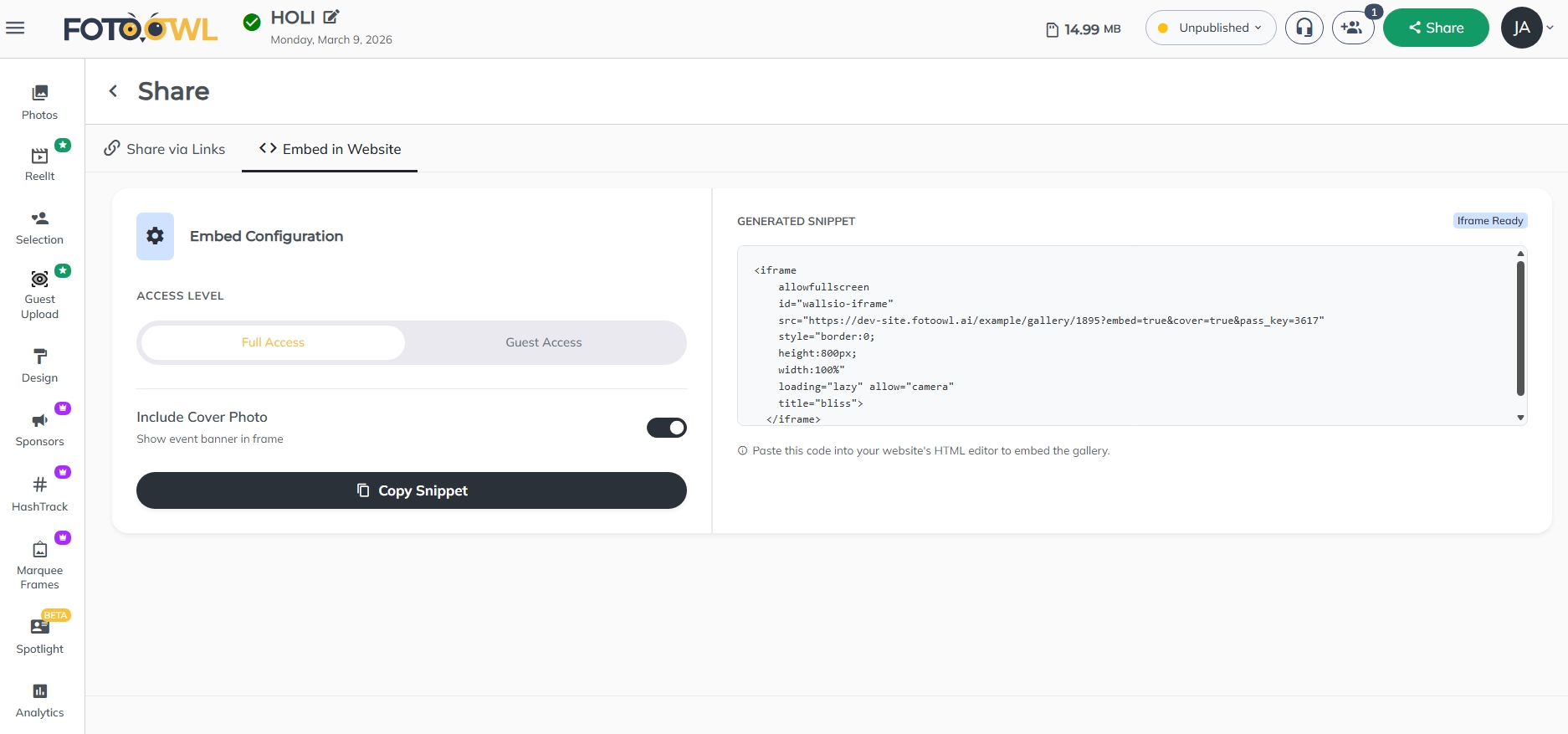Toggle Include Cover Photo switch
Viewport: 1568px width, 734px height.
(x=666, y=428)
